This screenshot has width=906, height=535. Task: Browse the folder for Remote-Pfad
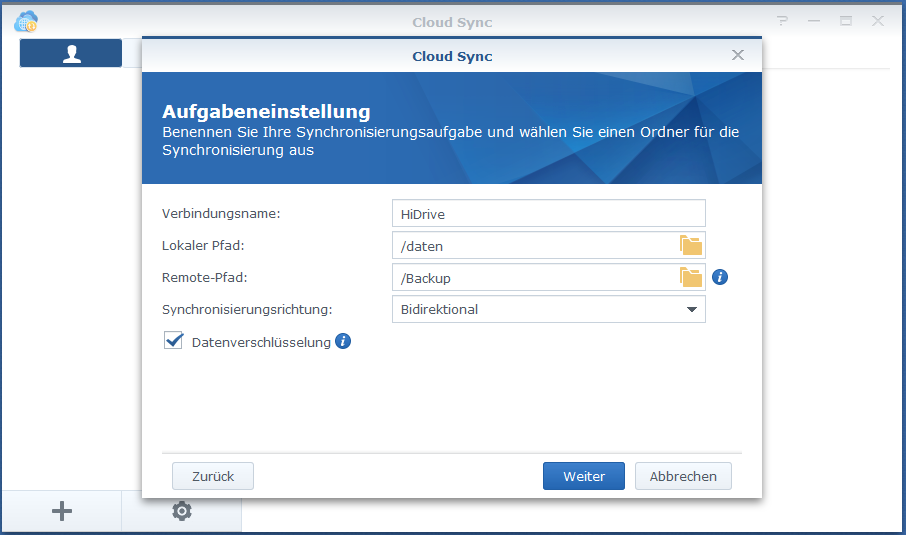click(x=690, y=277)
